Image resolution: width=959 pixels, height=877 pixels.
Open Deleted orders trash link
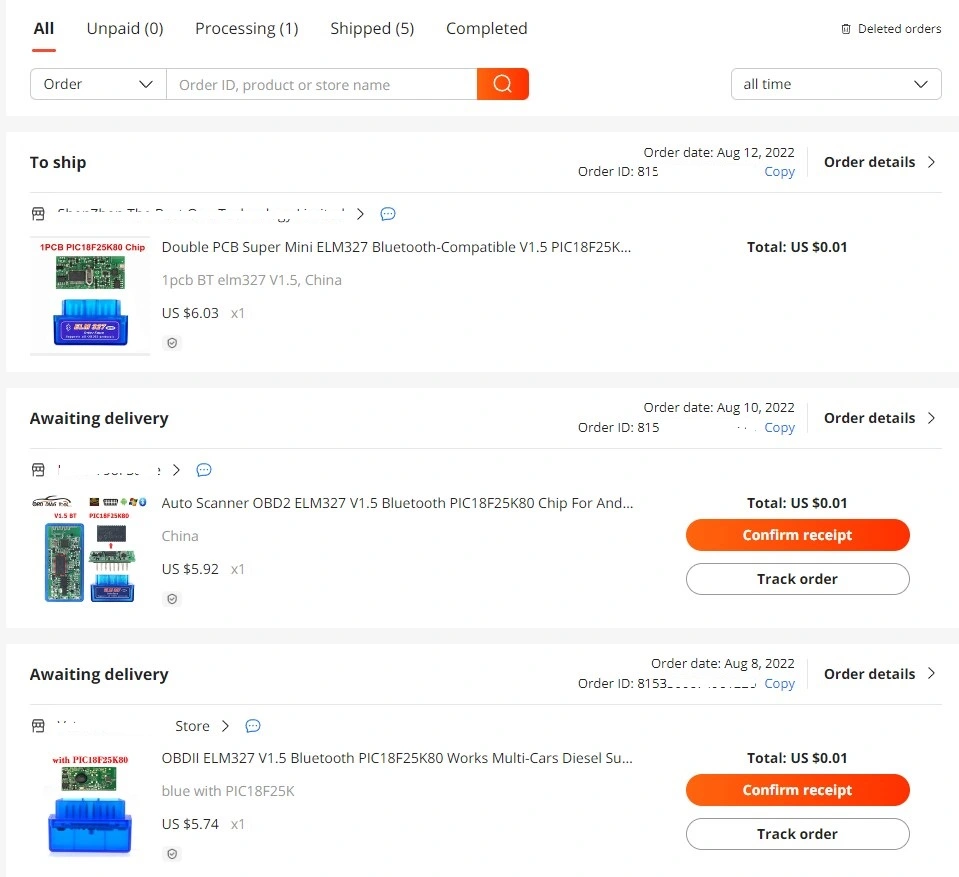pos(891,29)
